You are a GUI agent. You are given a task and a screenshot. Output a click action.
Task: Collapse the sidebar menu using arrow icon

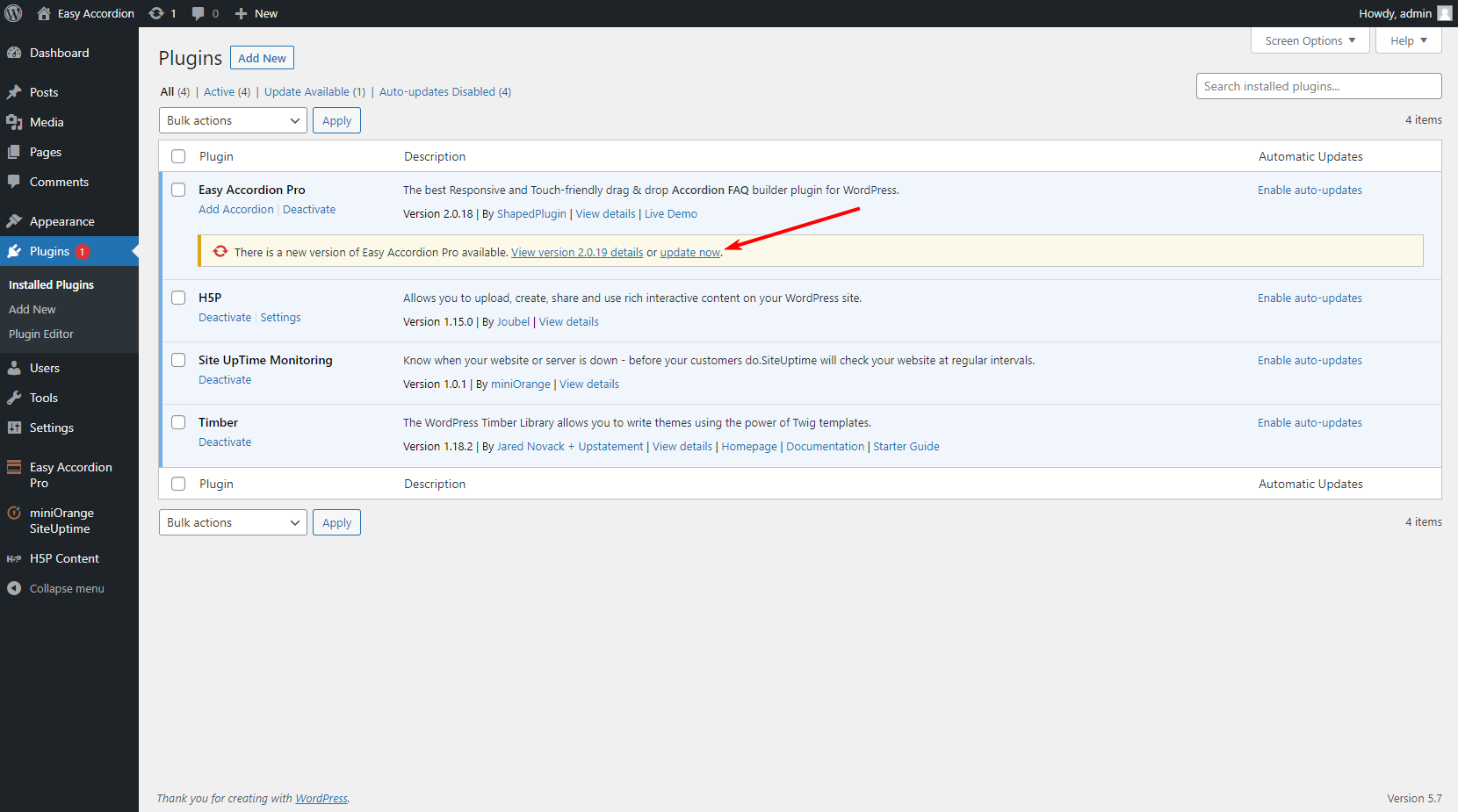pos(14,588)
